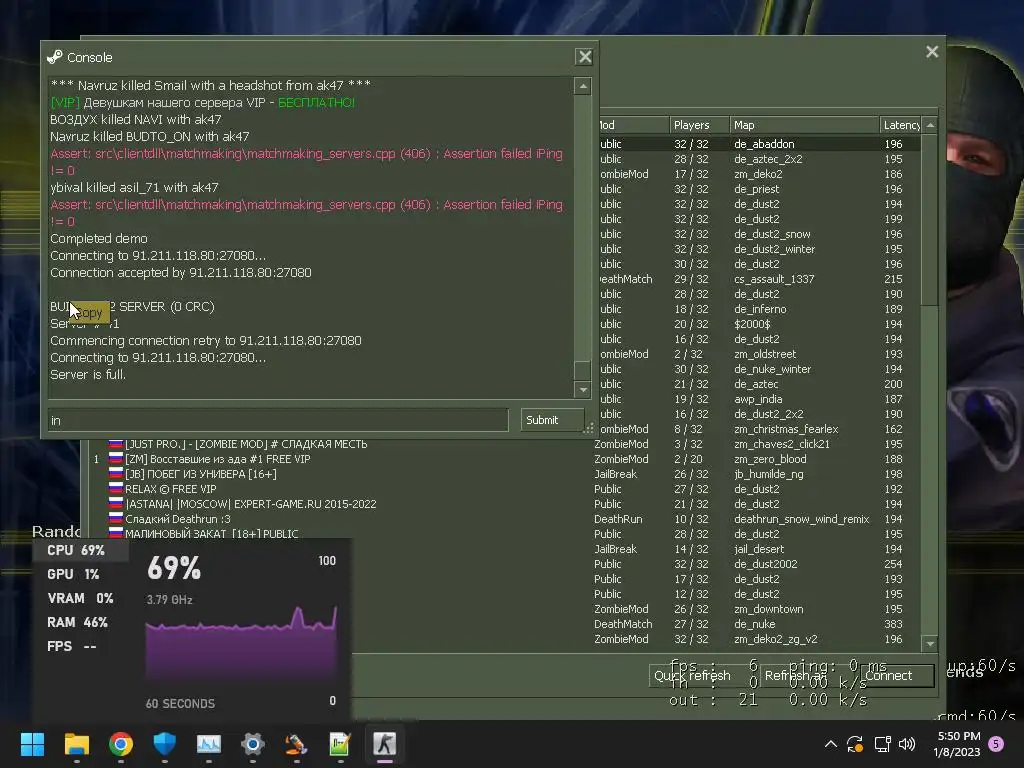The width and height of the screenshot is (1024, 768).
Task: Select de_dust2002 server row
Action: 637,564
